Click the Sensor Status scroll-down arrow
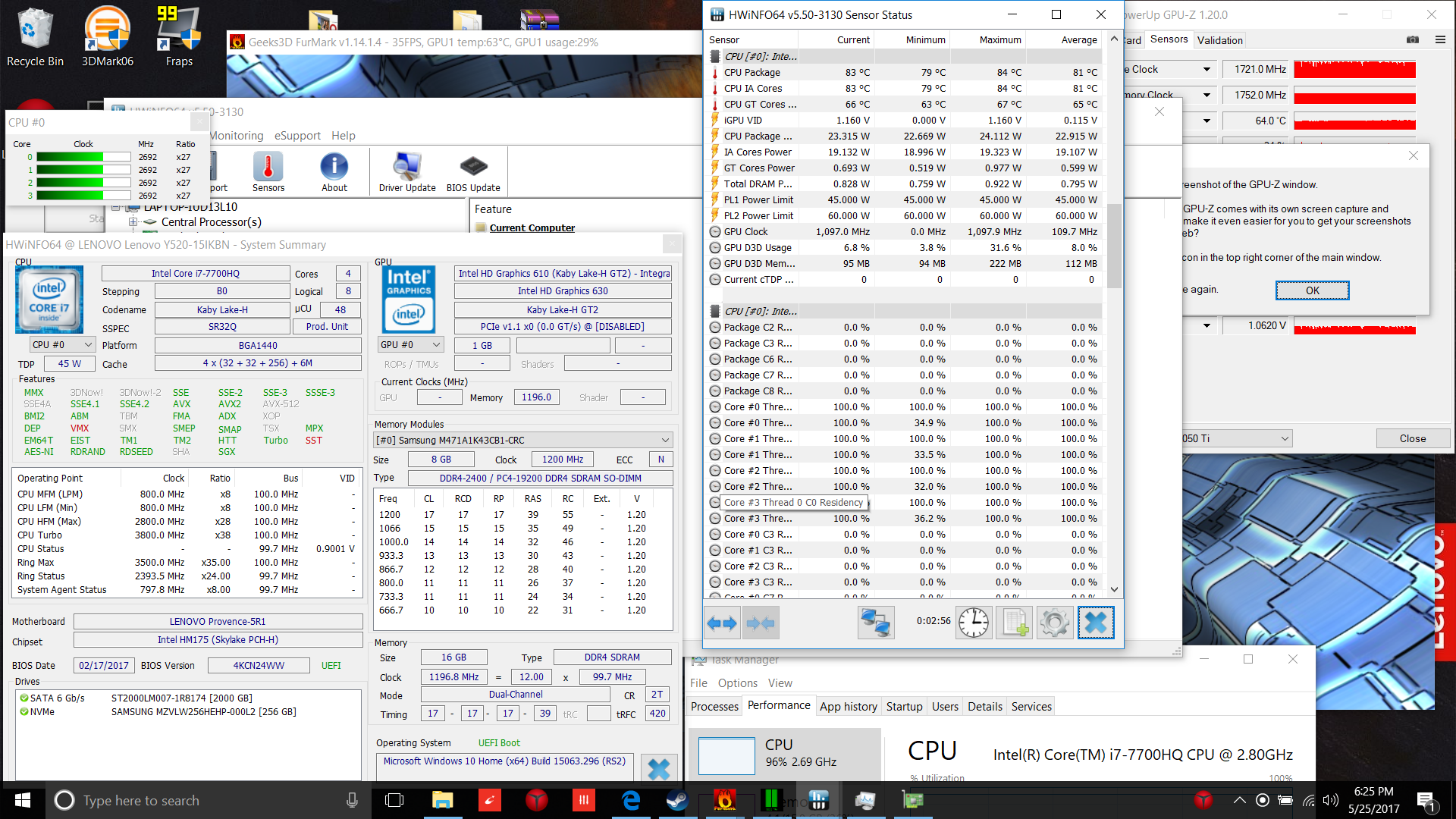 click(x=1114, y=589)
